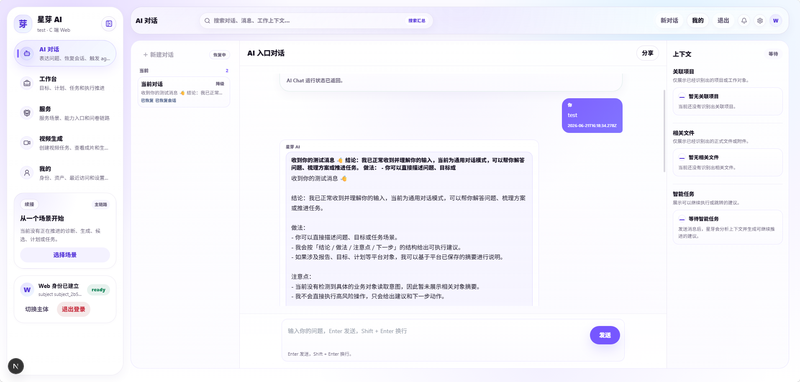Collapse the sidebar using the panel toggle icon
Viewport: 800px width, 382px height.
109,23
